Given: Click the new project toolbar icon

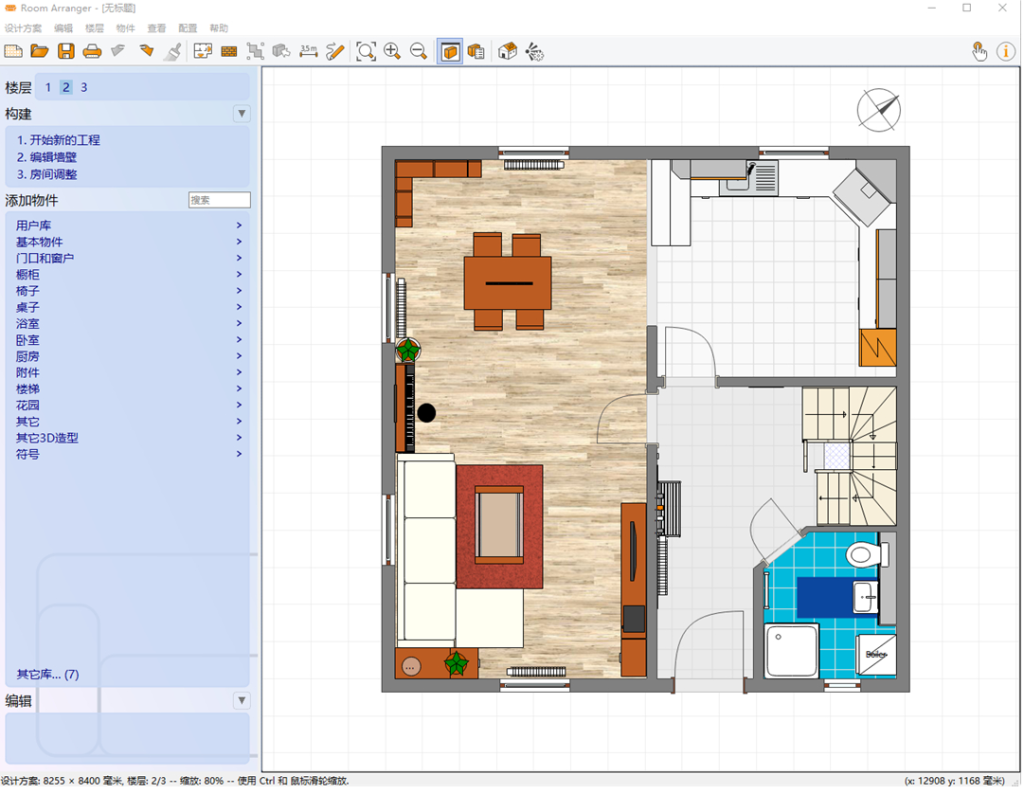Looking at the screenshot, I should 14,52.
